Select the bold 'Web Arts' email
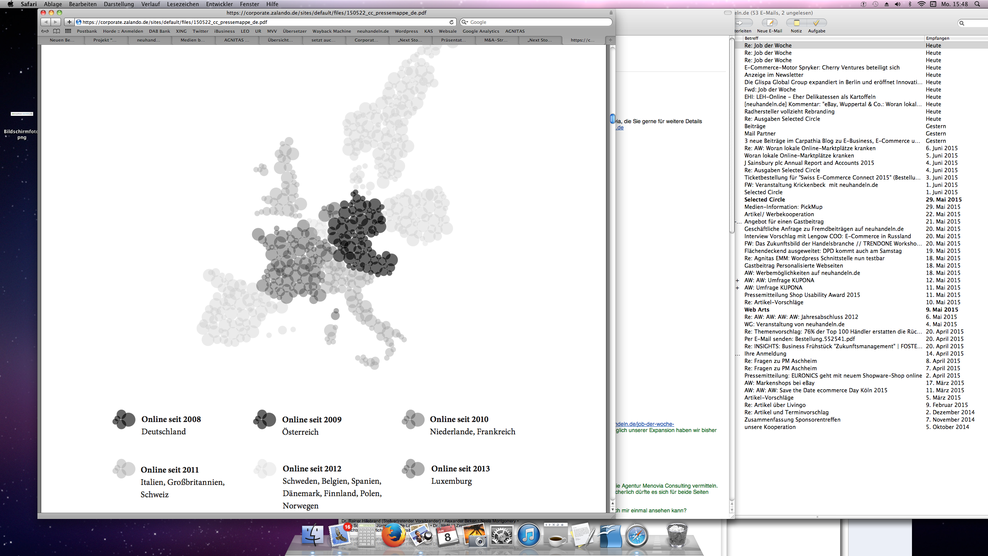Screen dimensions: 988x556 [756, 310]
